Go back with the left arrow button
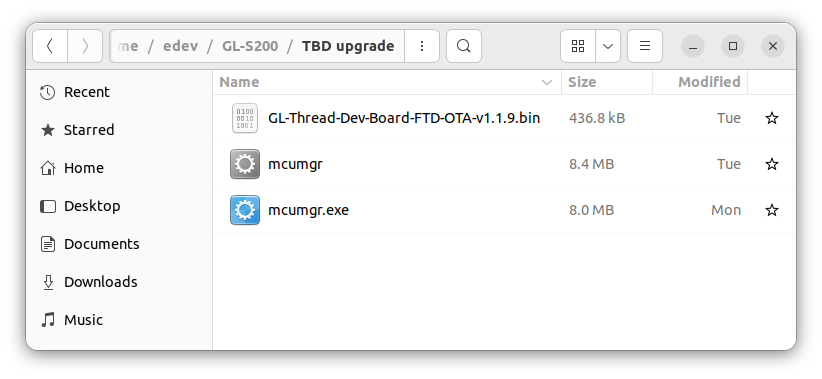Viewport: 822px width, 379px height. click(x=50, y=46)
